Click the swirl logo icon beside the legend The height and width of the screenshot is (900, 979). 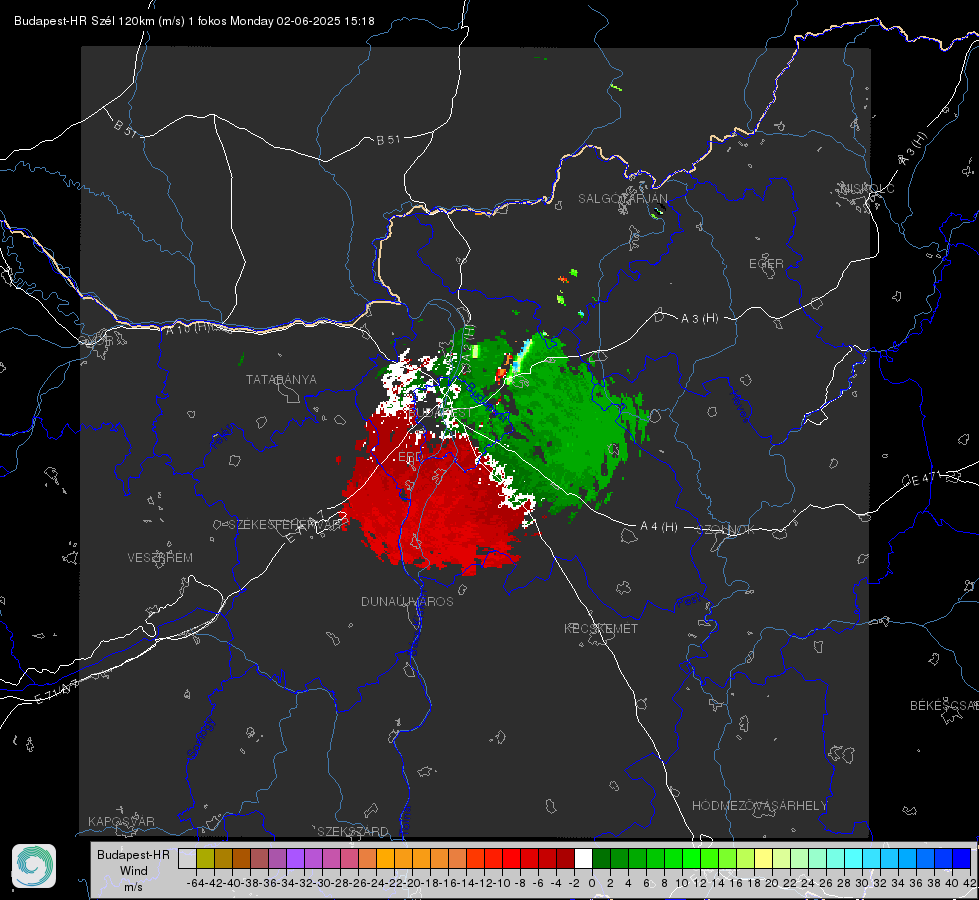(x=34, y=866)
